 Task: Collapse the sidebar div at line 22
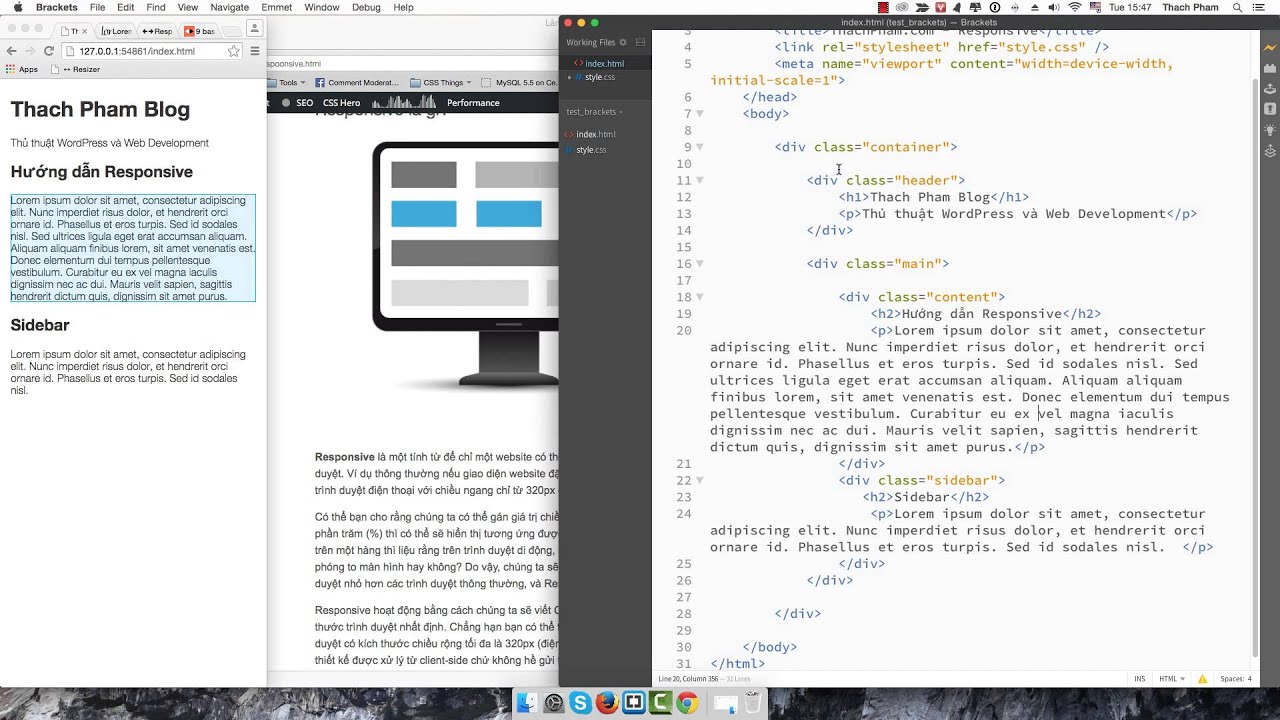pyautogui.click(x=700, y=480)
